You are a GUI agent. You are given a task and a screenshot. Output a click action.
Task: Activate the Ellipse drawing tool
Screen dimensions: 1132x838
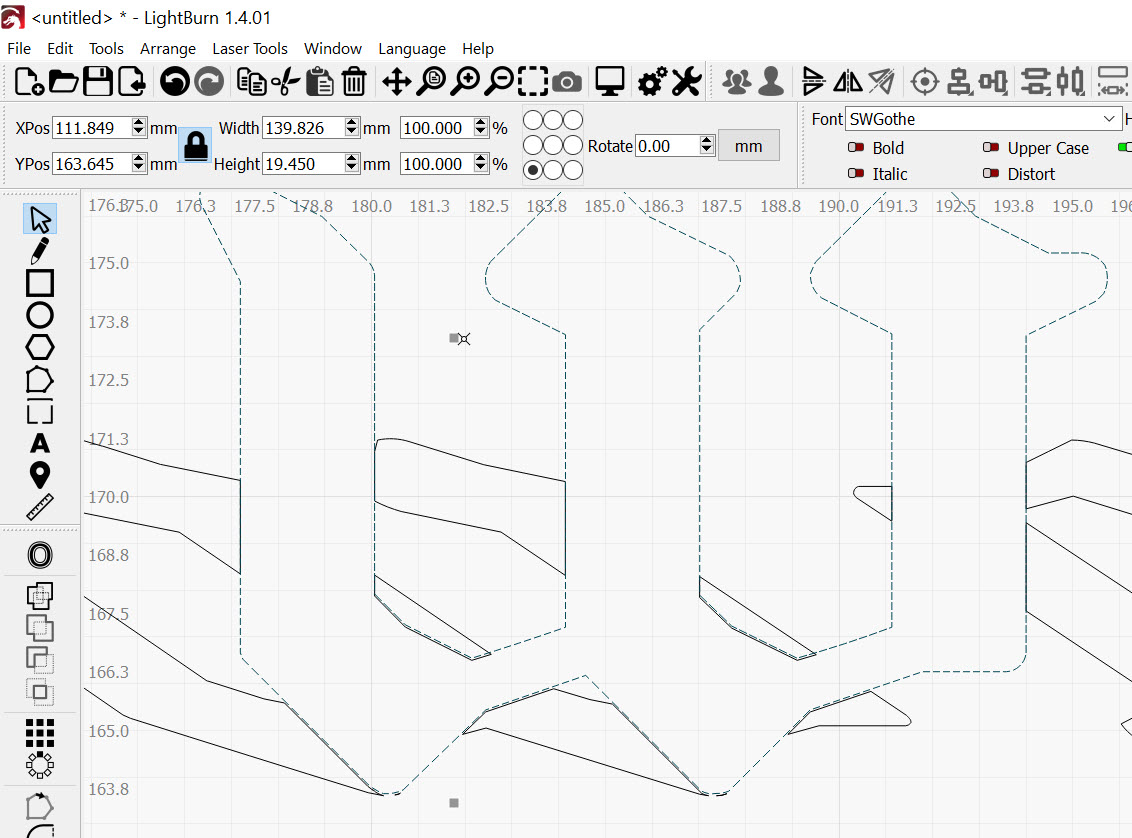tap(39, 314)
